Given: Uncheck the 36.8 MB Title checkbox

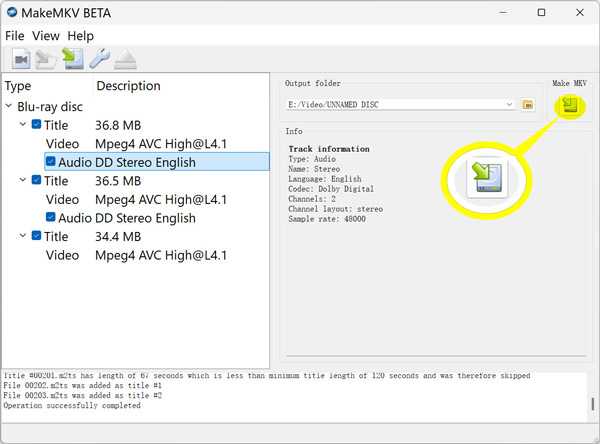Looking at the screenshot, I should 36,124.
